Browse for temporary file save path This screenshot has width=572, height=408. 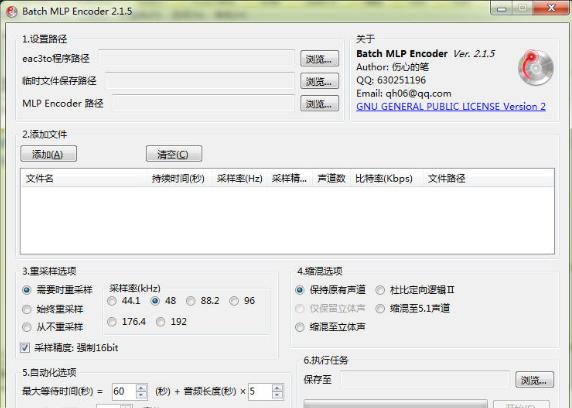tap(319, 81)
